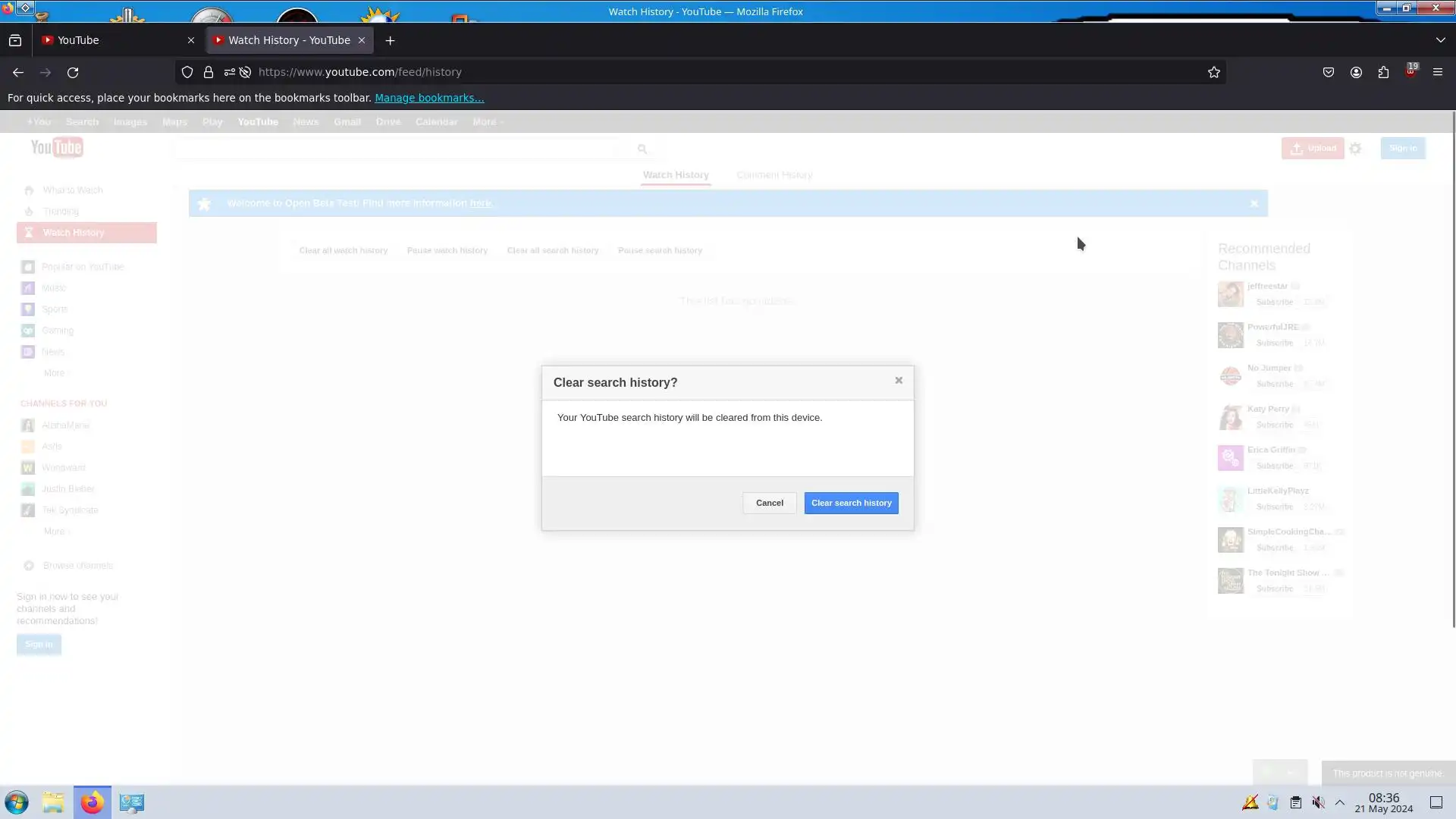Click the back navigation arrow
Image resolution: width=1456 pixels, height=819 pixels.
coord(18,72)
